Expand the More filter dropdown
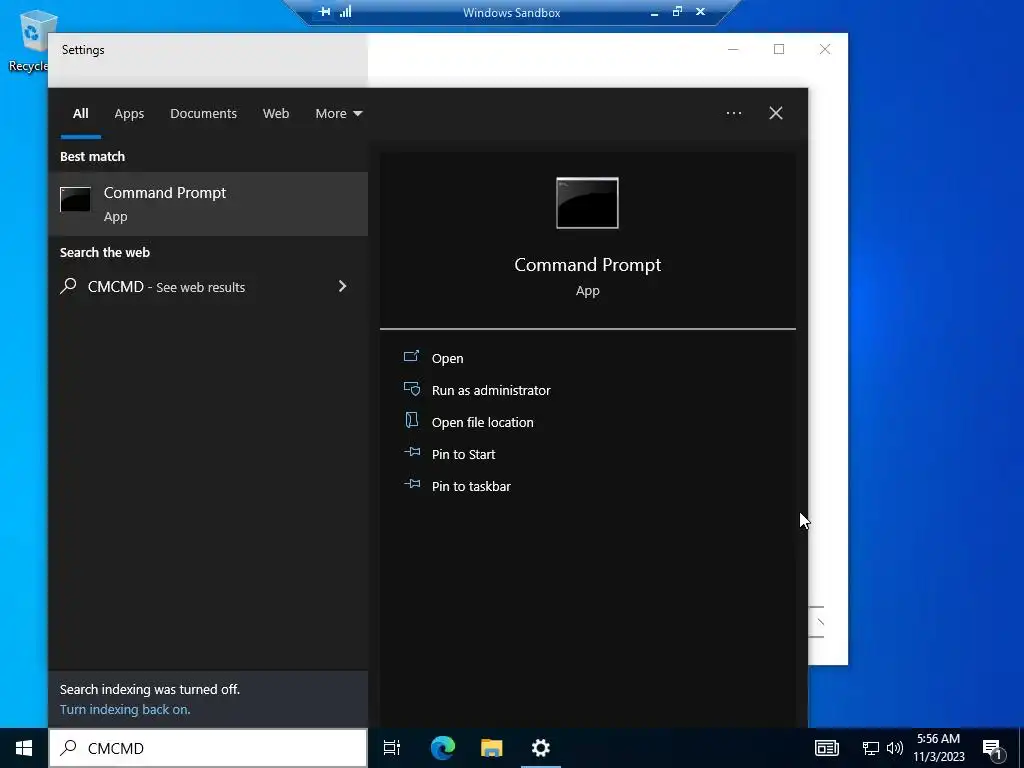The height and width of the screenshot is (768, 1024). (x=338, y=113)
